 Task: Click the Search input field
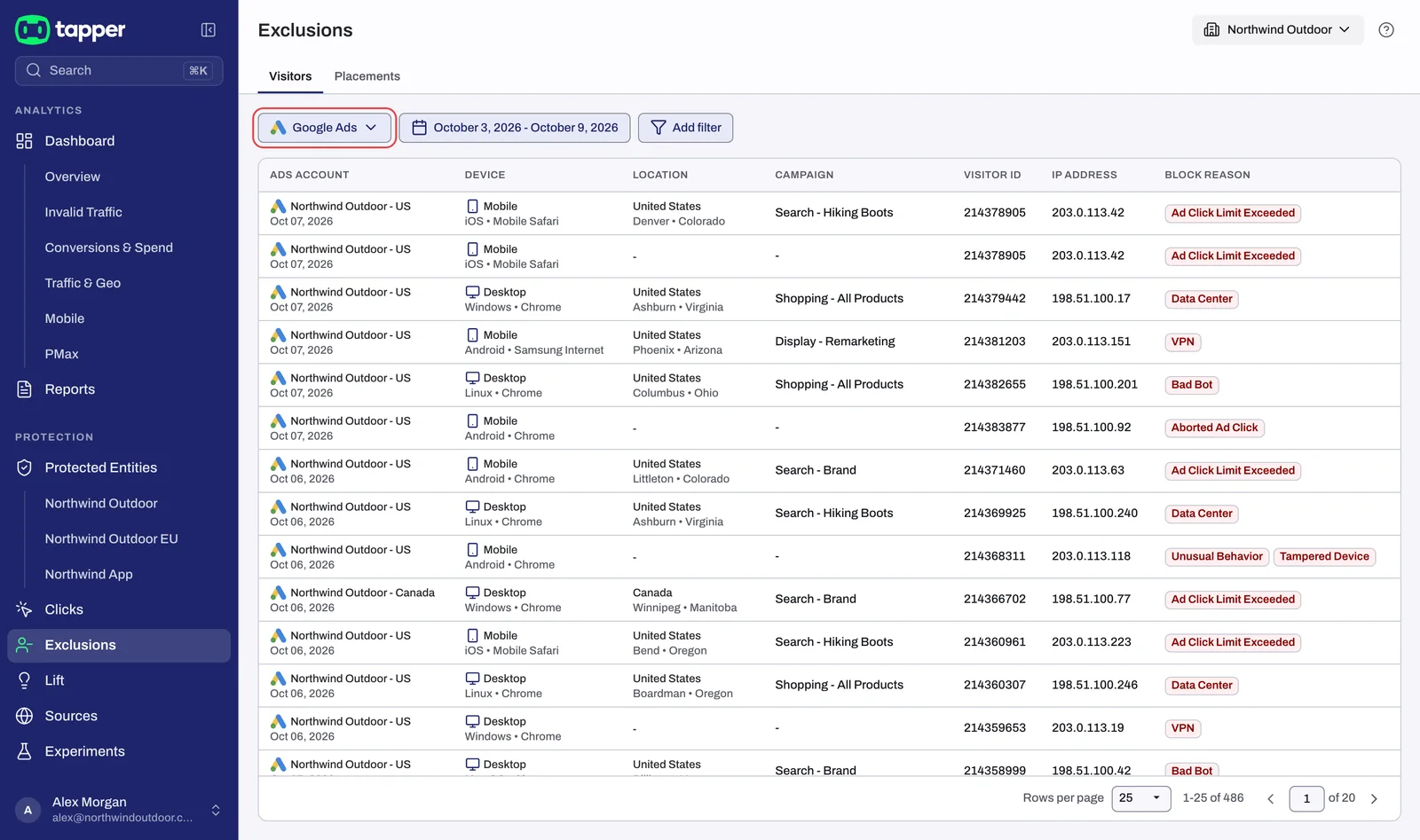(119, 71)
